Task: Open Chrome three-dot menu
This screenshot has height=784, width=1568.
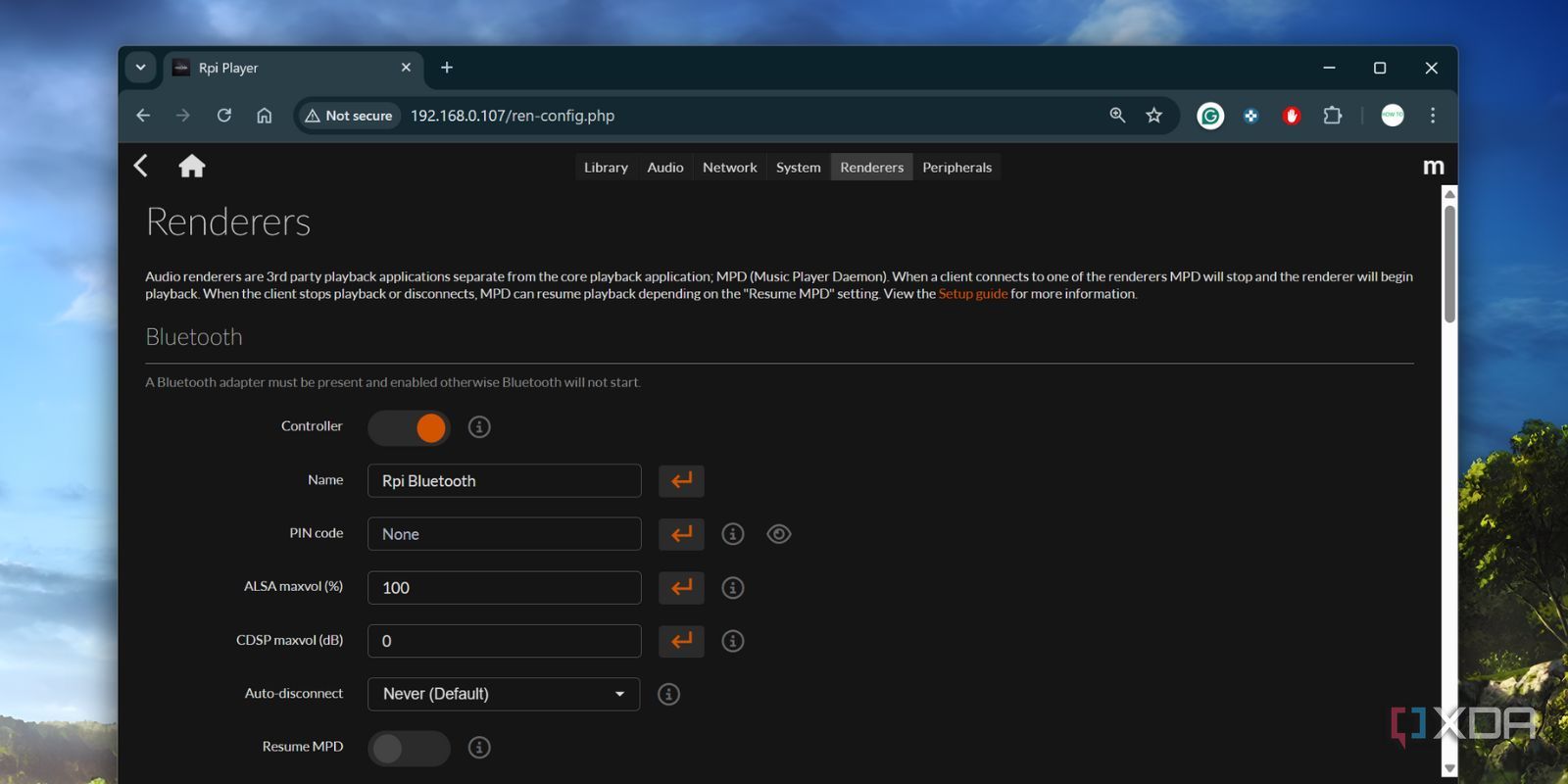Action: pos(1433,116)
